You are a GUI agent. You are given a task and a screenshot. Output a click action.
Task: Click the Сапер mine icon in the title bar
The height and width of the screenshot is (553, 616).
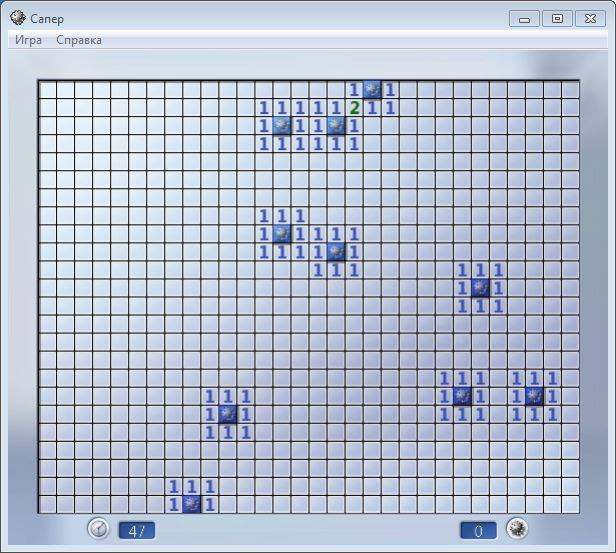tap(18, 18)
